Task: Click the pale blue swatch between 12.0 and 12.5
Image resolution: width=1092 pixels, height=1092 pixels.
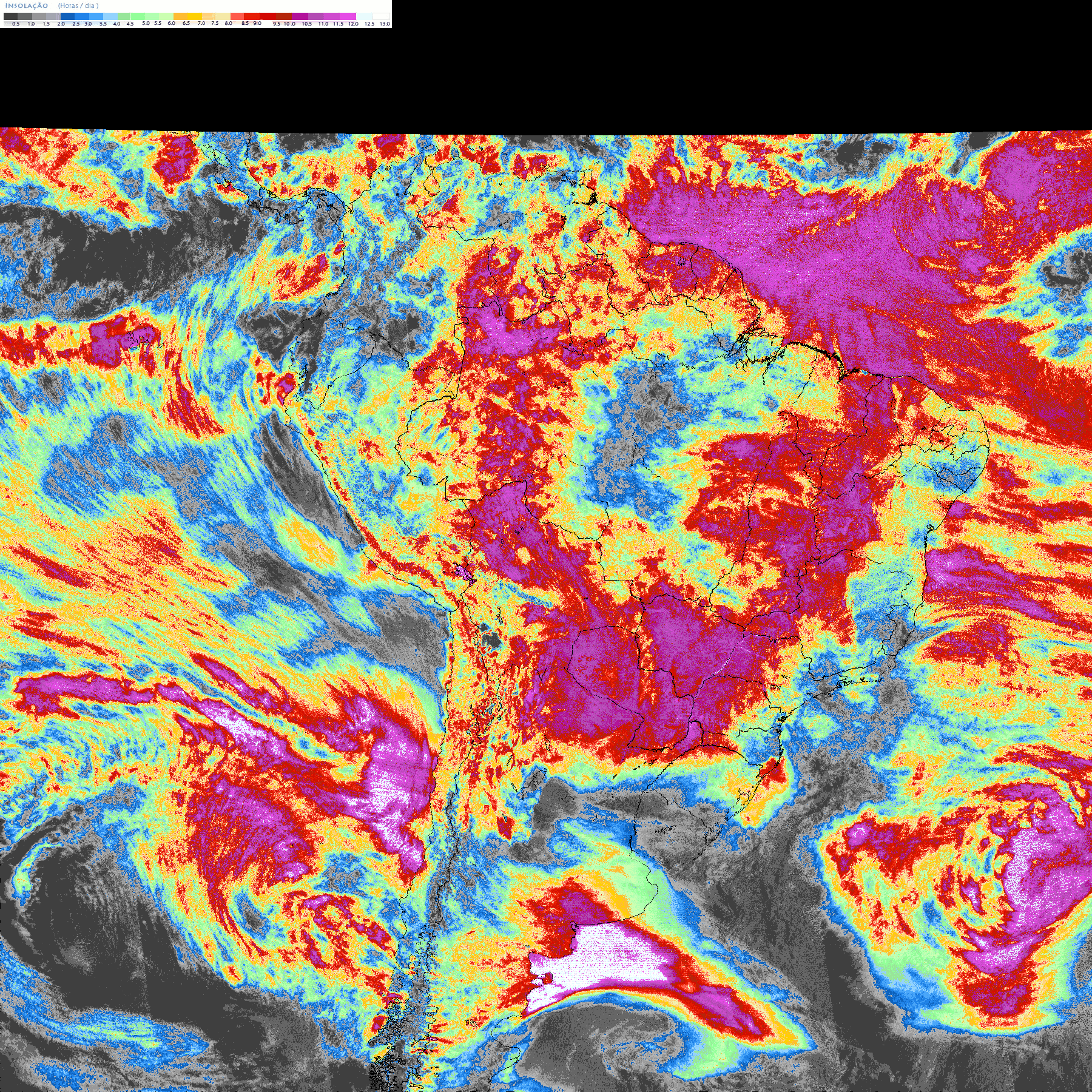Action: (364, 16)
